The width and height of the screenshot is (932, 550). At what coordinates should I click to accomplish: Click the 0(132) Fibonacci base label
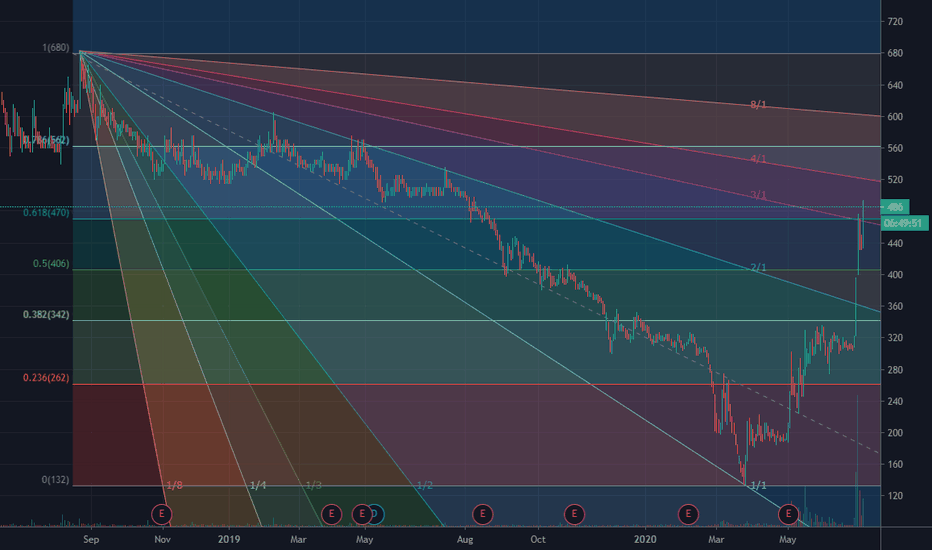pos(55,480)
